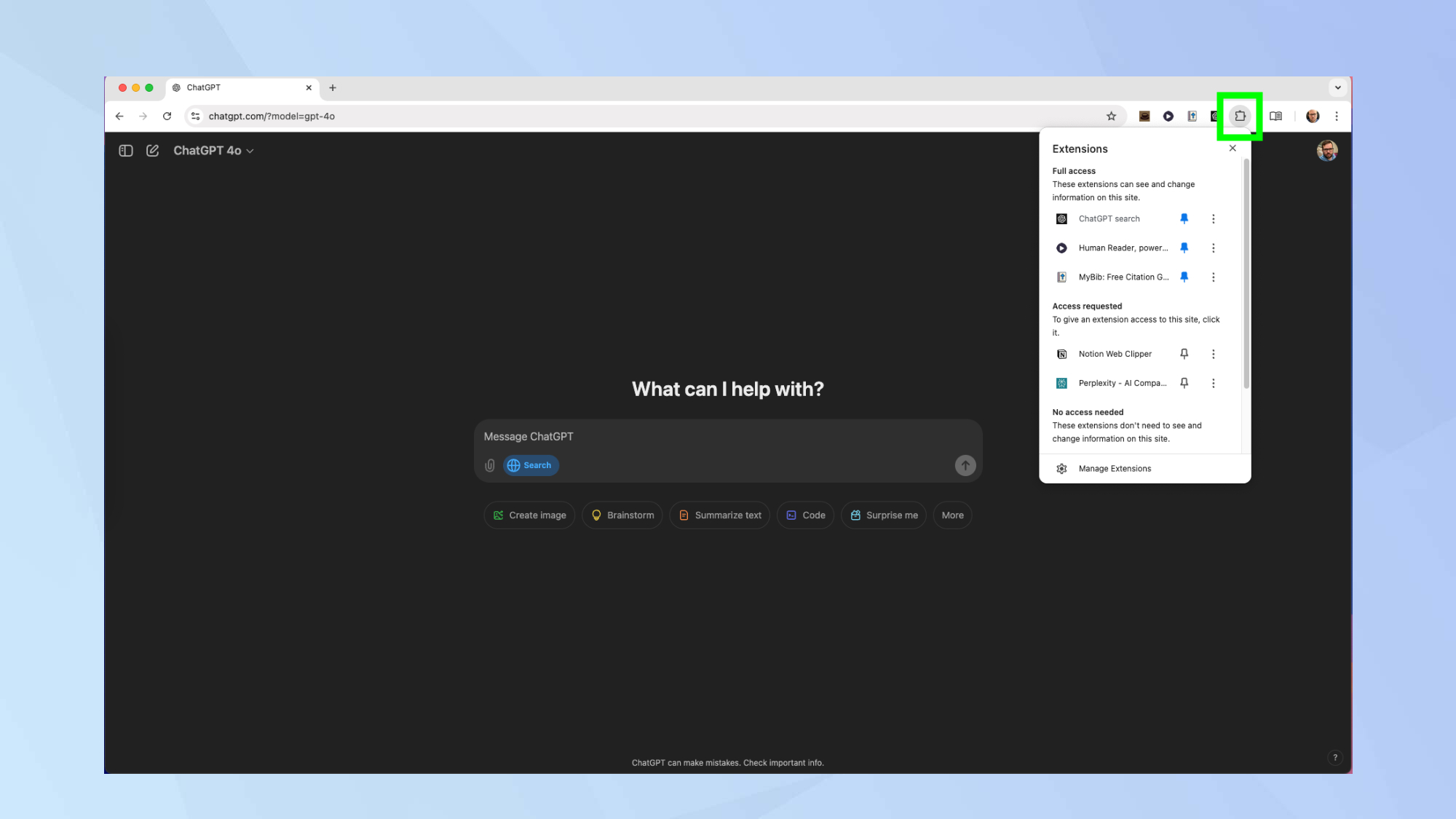Click the Message ChatGPT input field
1456x819 pixels.
coord(728,436)
